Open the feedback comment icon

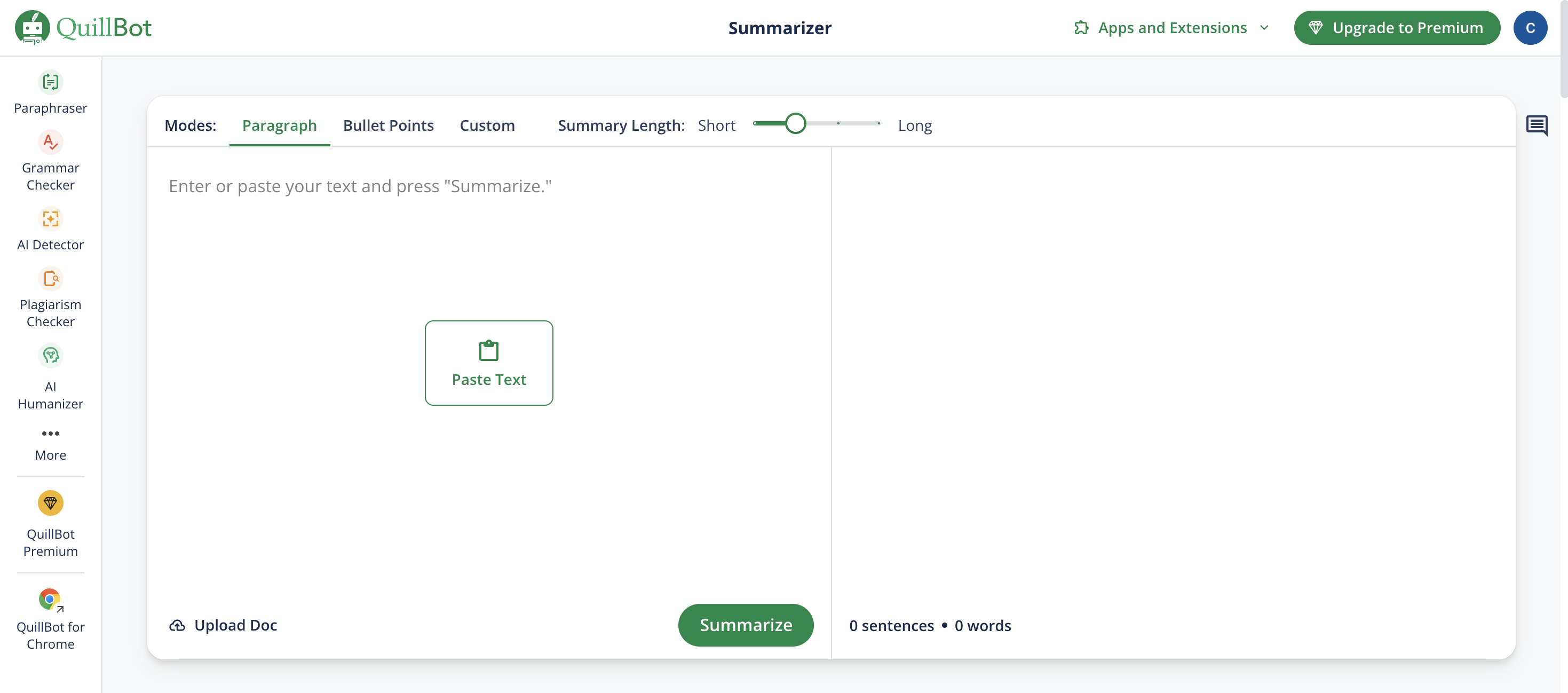pos(1537,125)
